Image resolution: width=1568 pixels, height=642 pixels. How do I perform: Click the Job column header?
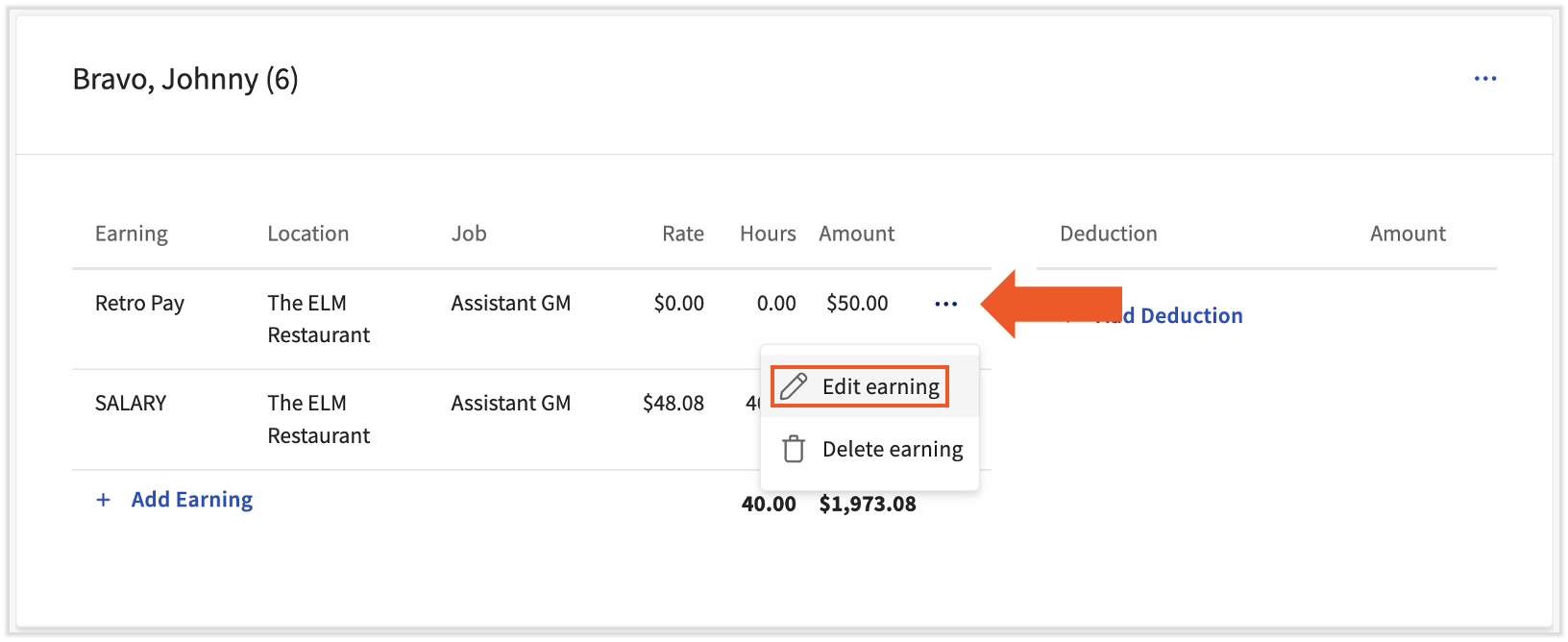469,234
